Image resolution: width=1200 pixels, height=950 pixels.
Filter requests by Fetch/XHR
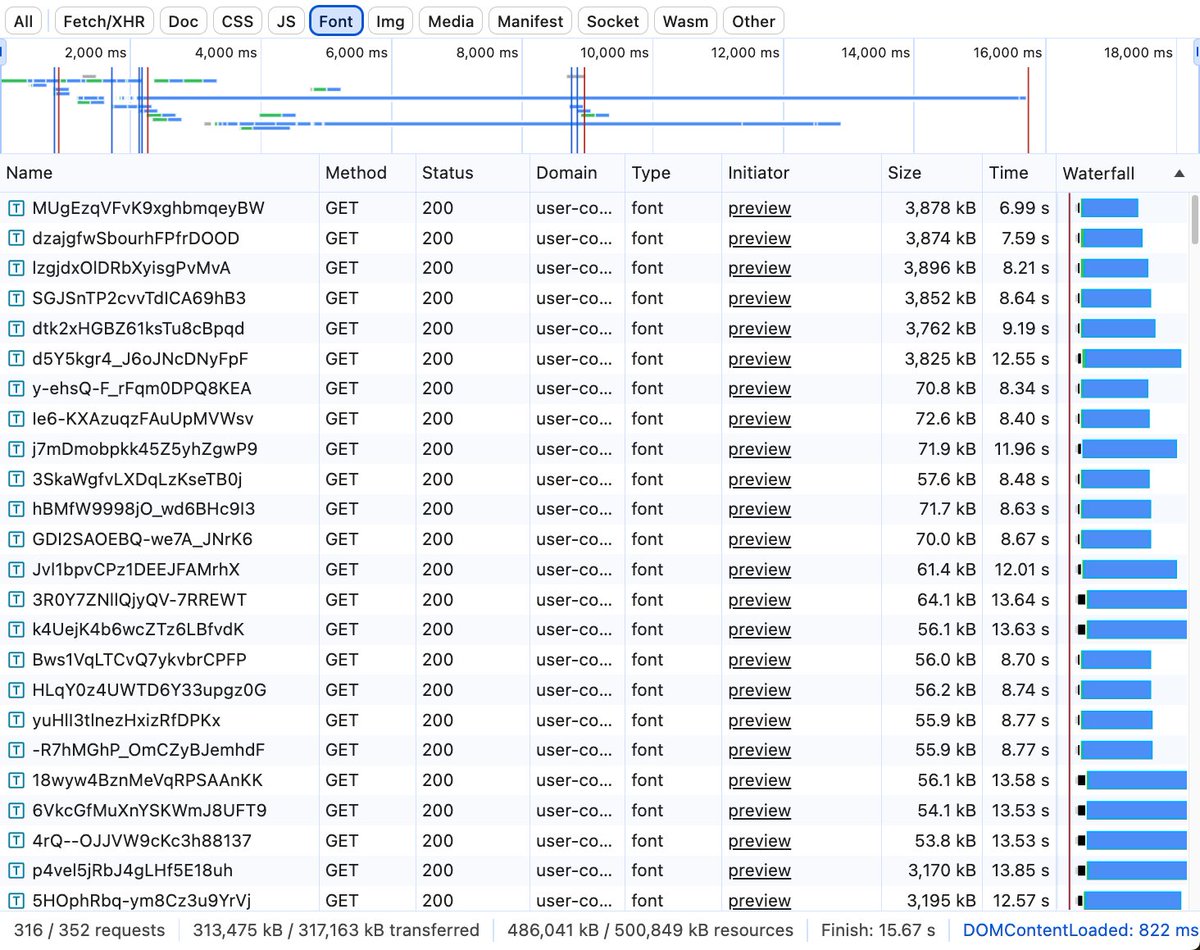(x=106, y=21)
